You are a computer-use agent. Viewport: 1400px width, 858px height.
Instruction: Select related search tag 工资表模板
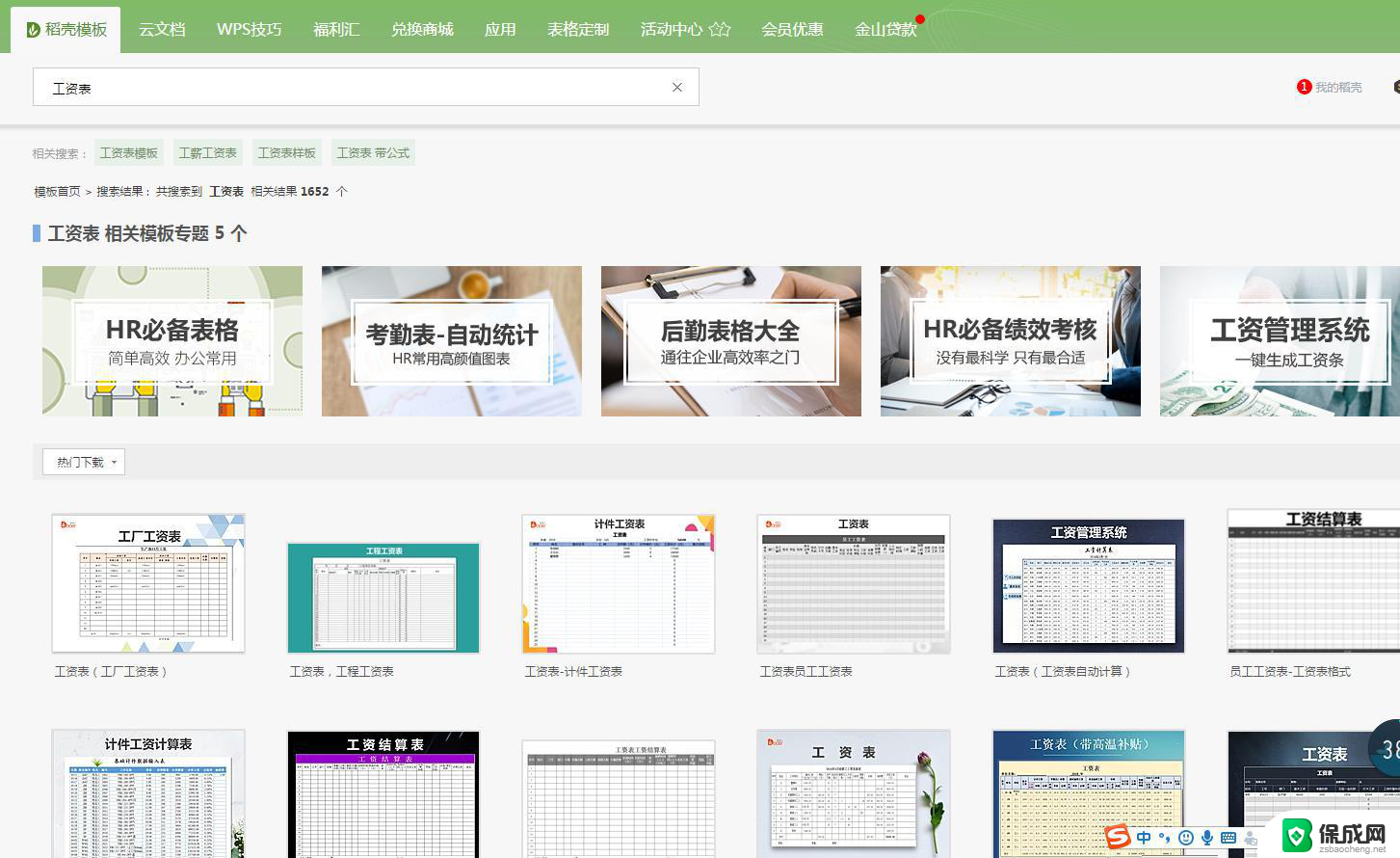[128, 152]
